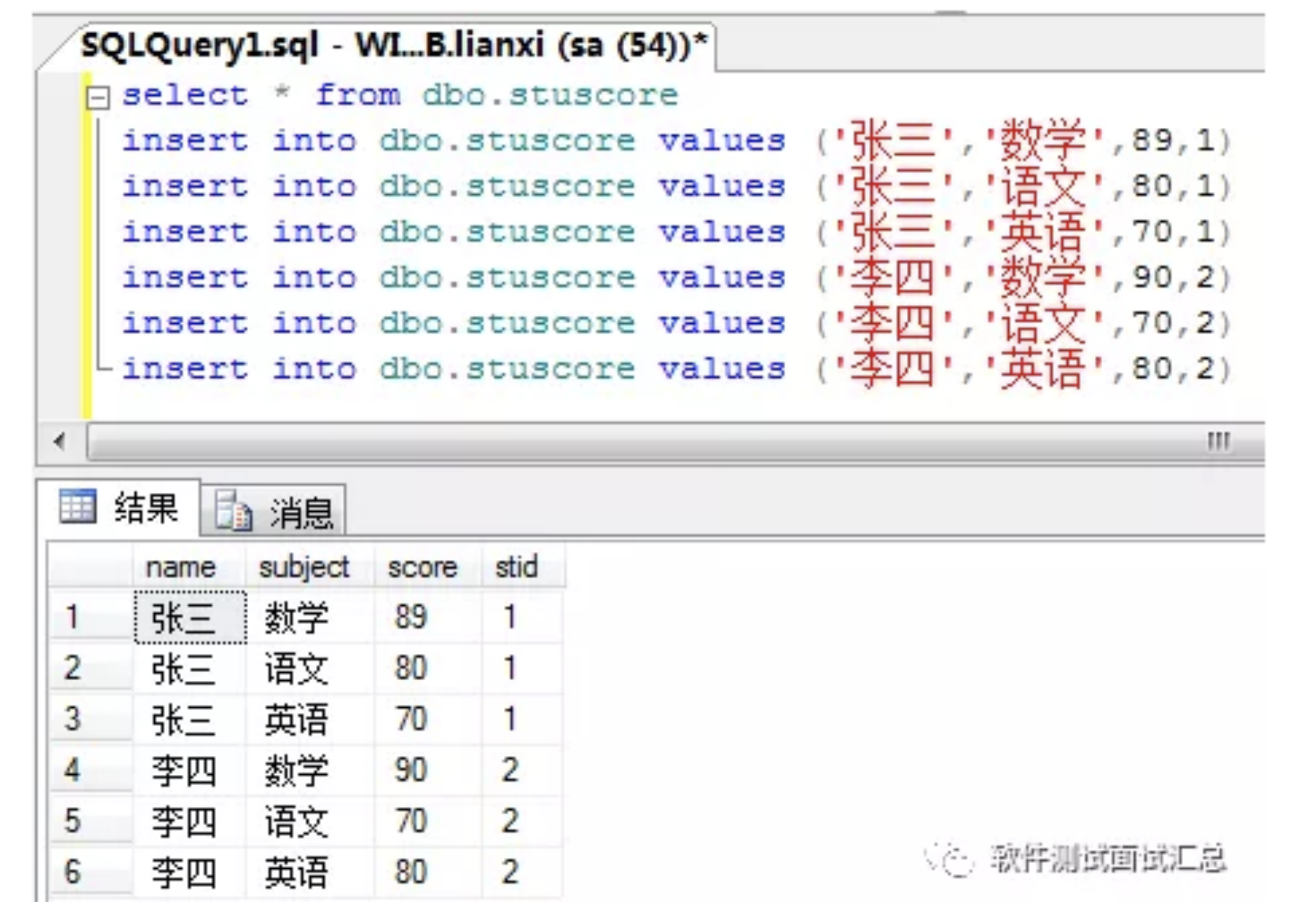Click score 70 cell in row 3
The image size is (1316, 902).
(x=428, y=718)
